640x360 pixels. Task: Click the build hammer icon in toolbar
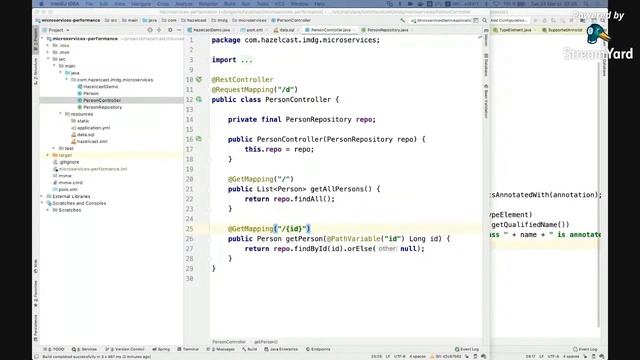click(402, 20)
